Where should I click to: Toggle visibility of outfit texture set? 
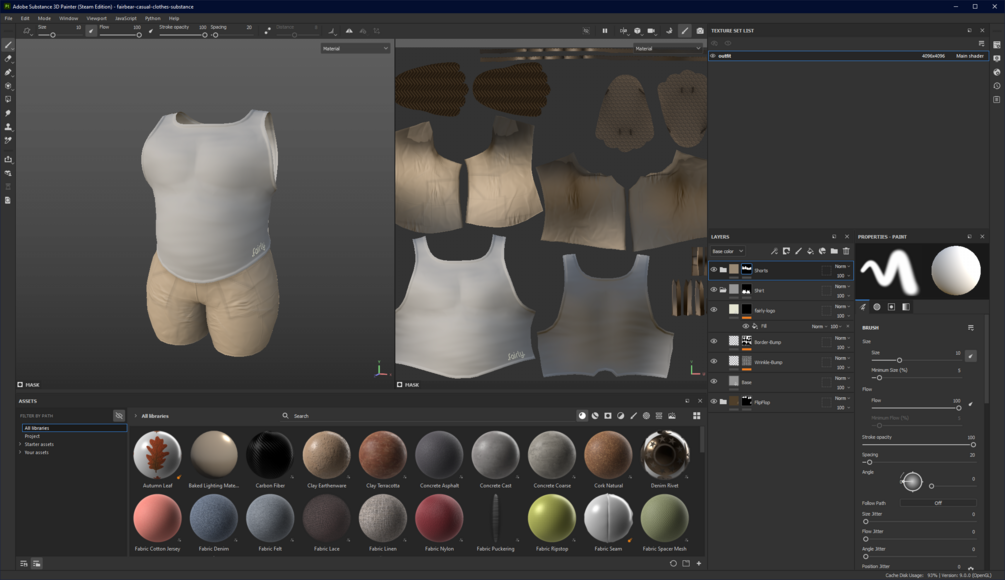(713, 56)
